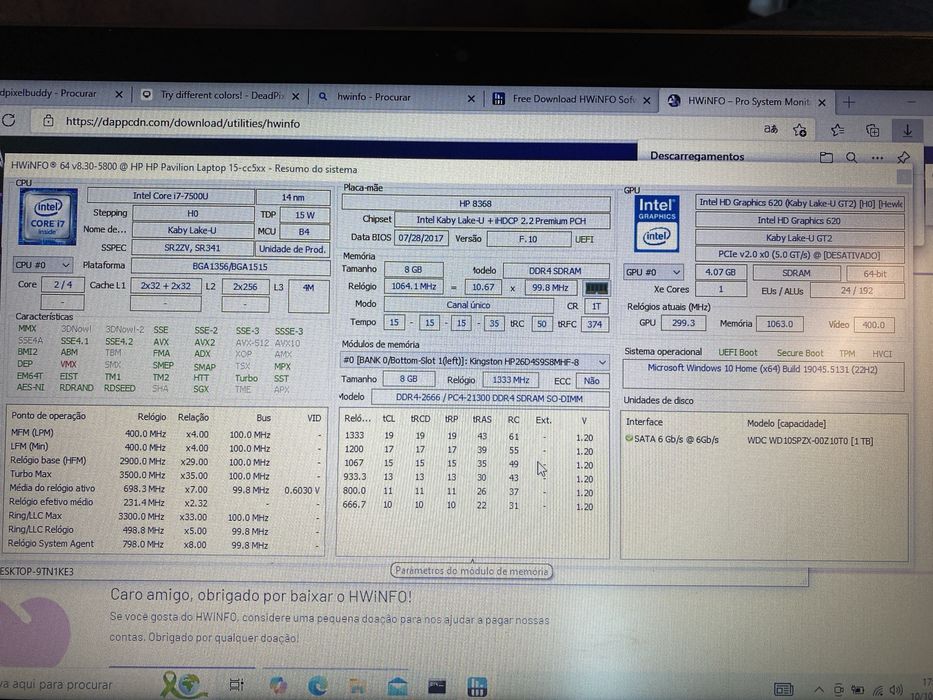The width and height of the screenshot is (933, 700).
Task: Click the 1333 memory timing row
Action: point(469,436)
